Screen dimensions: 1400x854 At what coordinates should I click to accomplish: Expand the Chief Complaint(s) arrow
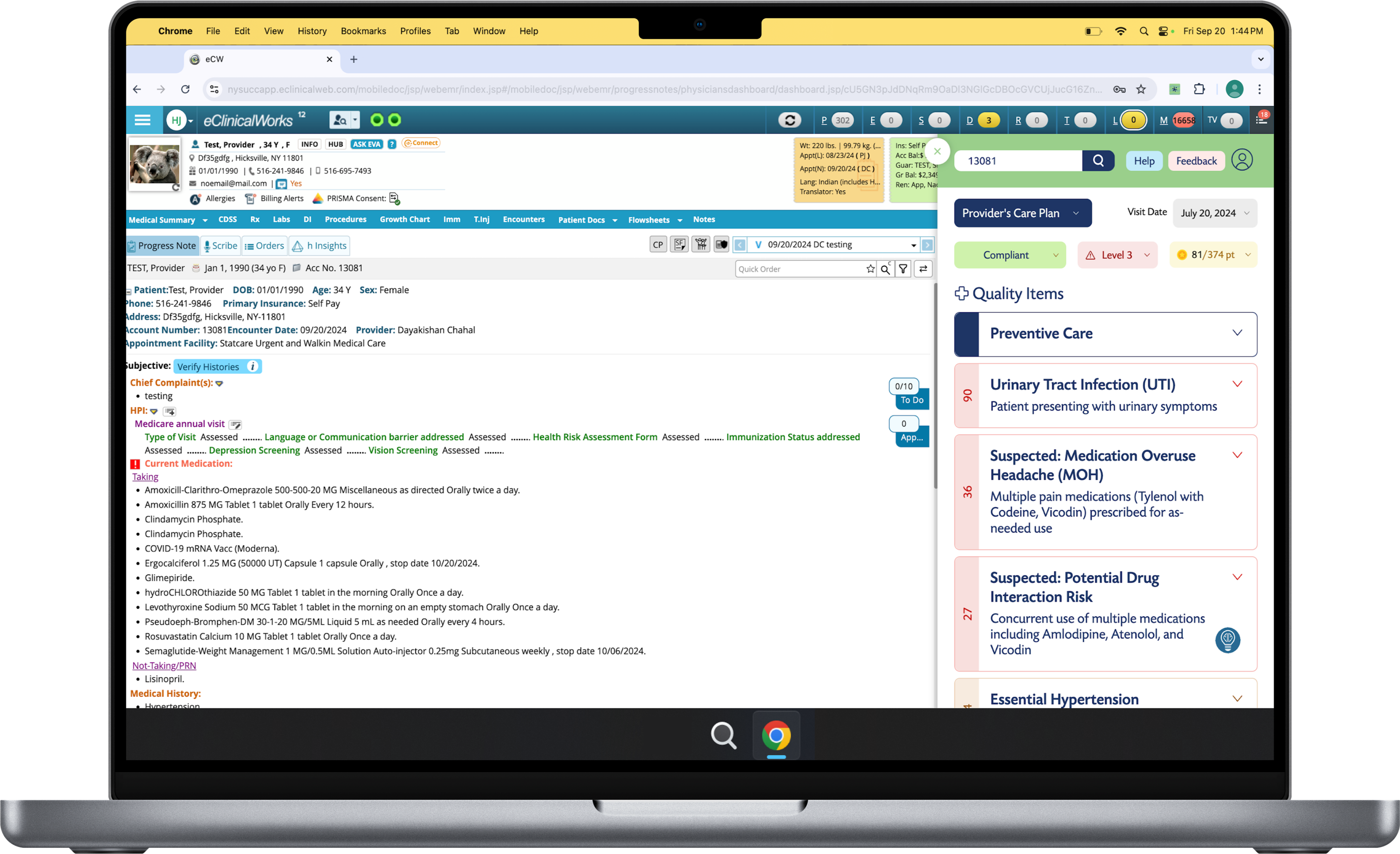coord(219,384)
